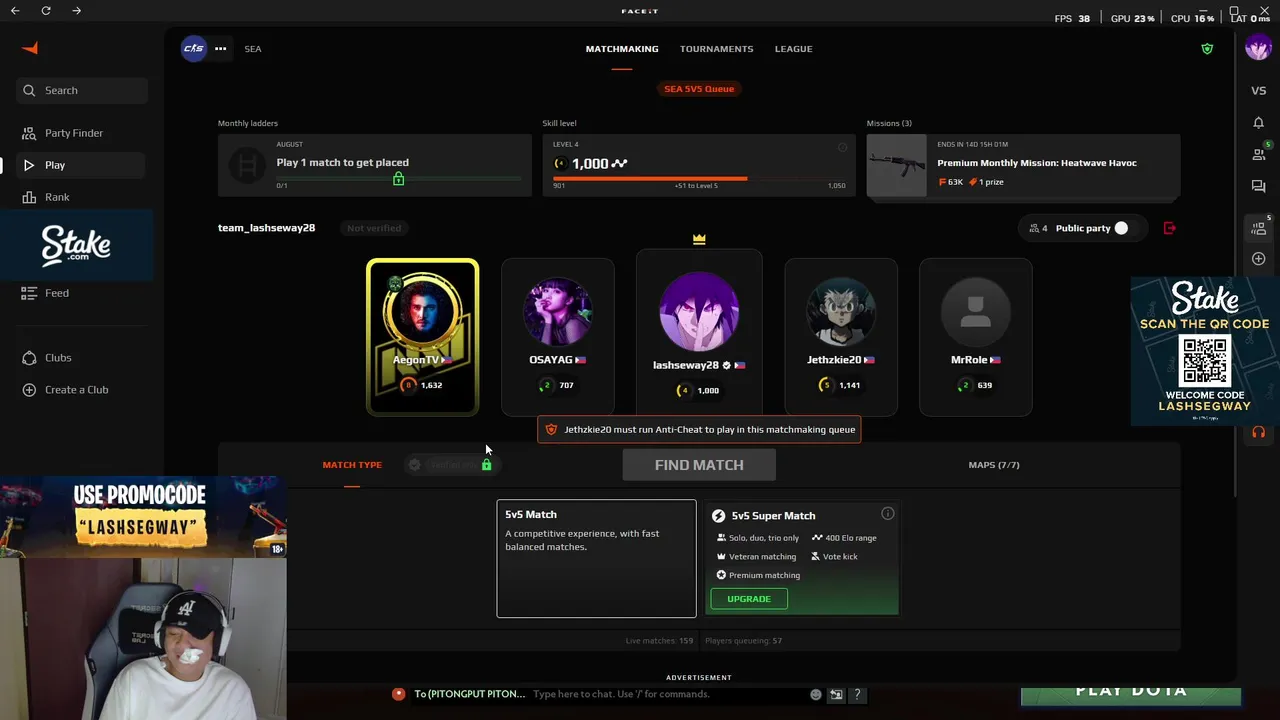Click the red leave party icon
Image resolution: width=1280 pixels, height=720 pixels.
pyautogui.click(x=1170, y=228)
